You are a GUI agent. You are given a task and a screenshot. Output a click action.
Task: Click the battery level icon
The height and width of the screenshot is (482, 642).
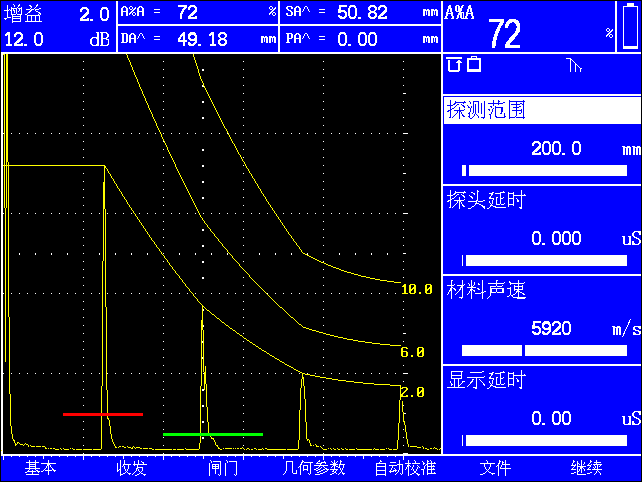click(x=630, y=26)
